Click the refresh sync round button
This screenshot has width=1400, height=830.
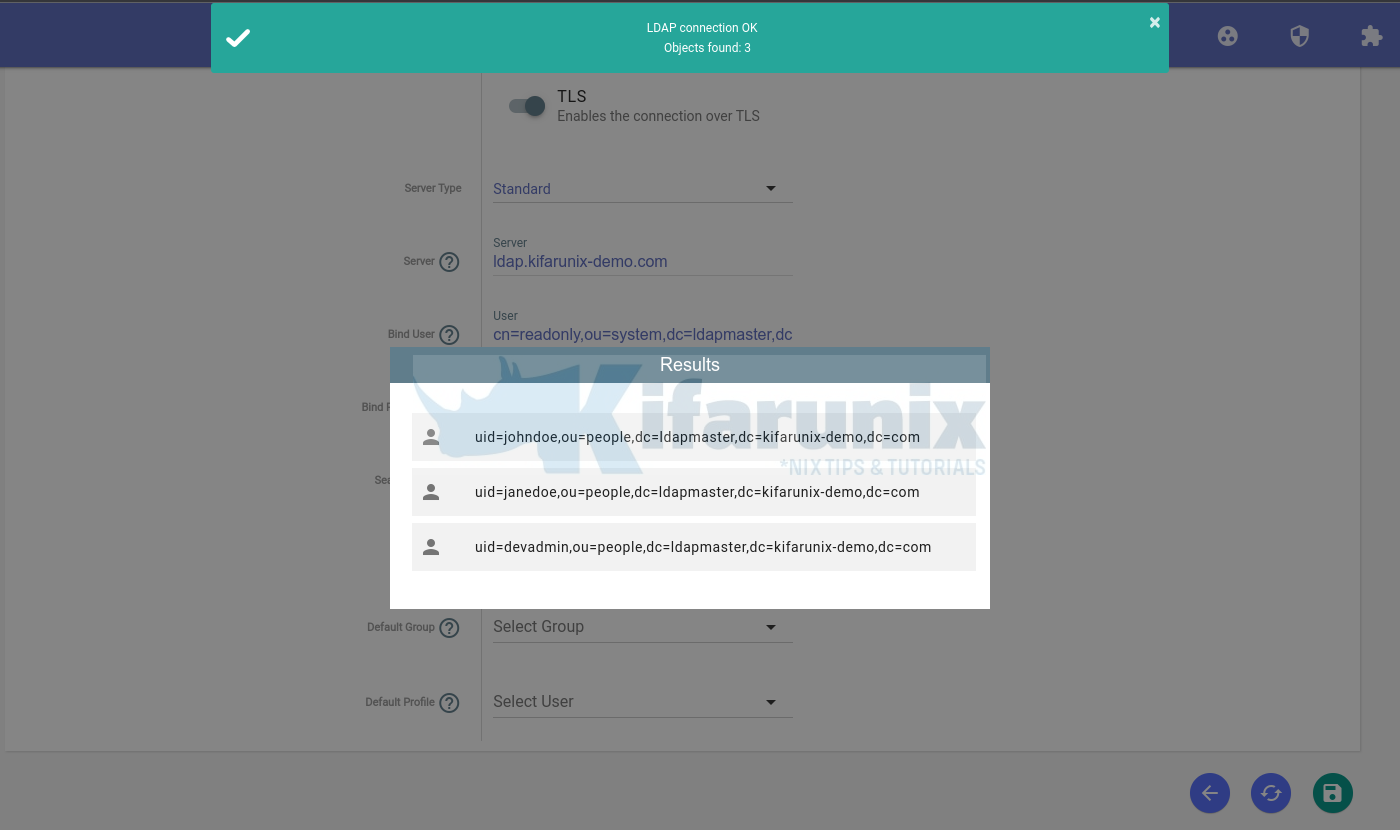click(1271, 793)
